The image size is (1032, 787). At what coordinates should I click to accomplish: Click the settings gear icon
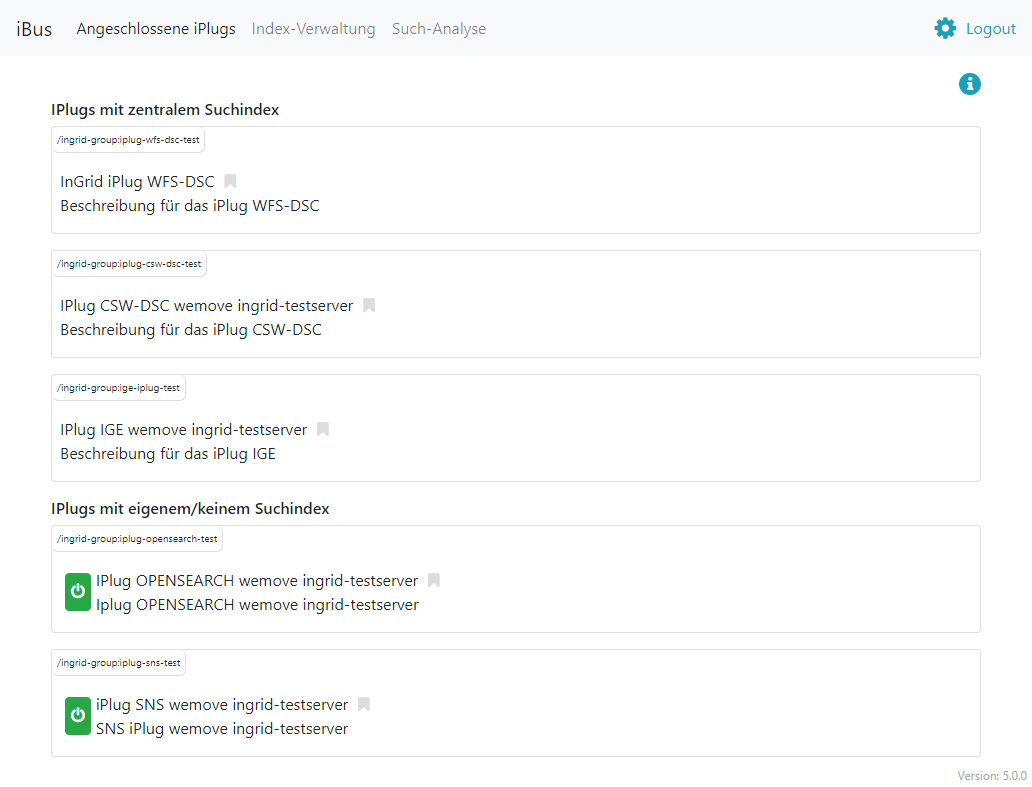click(x=945, y=28)
